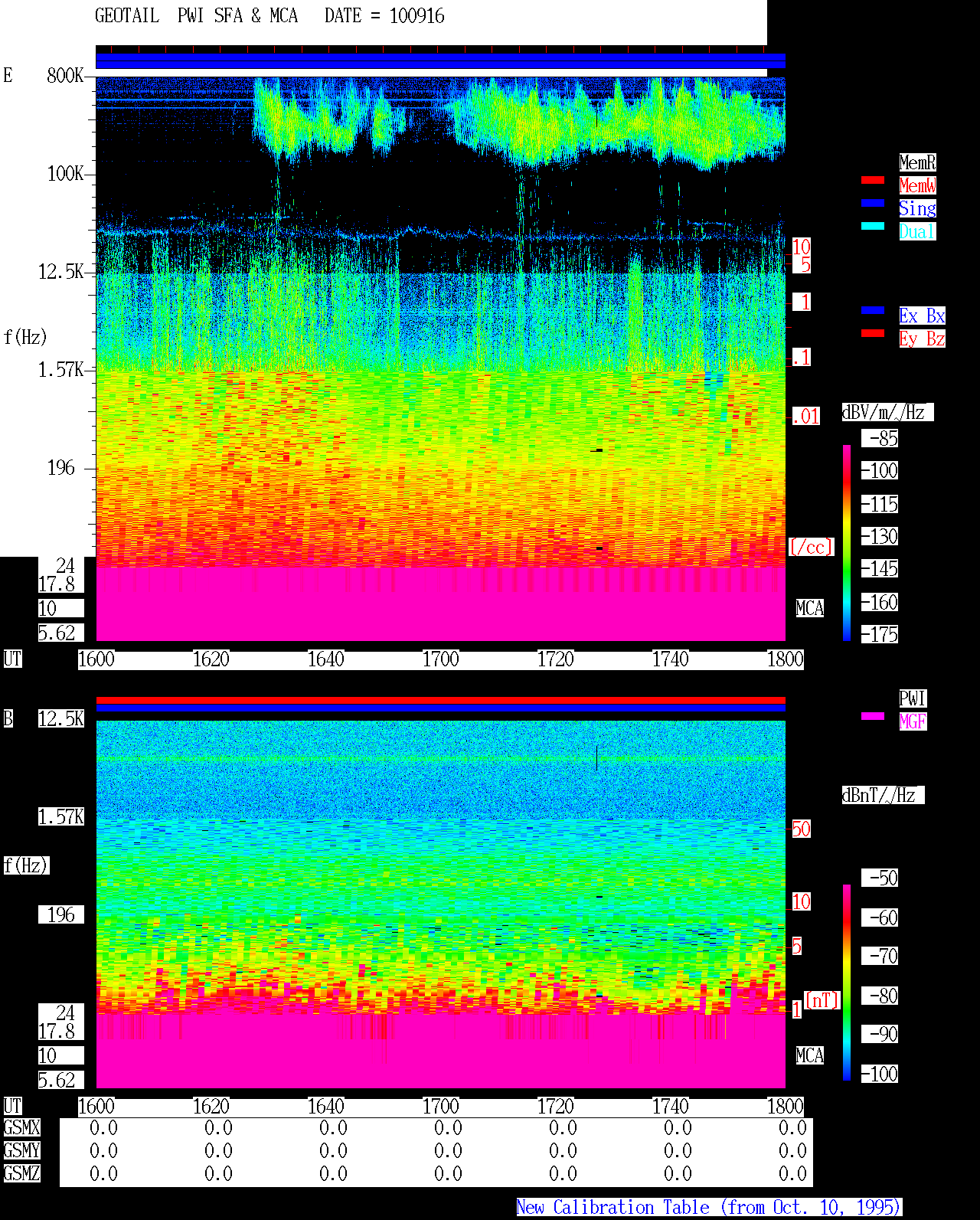Click the 1740 UT tick on the B panel axis
The width and height of the screenshot is (980, 1220).
click(671, 1107)
